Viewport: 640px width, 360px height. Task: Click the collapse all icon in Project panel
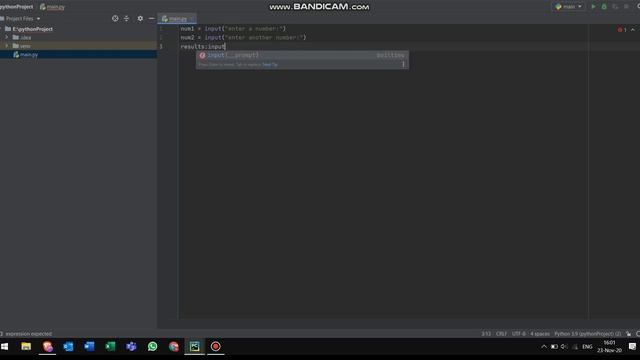click(x=127, y=18)
